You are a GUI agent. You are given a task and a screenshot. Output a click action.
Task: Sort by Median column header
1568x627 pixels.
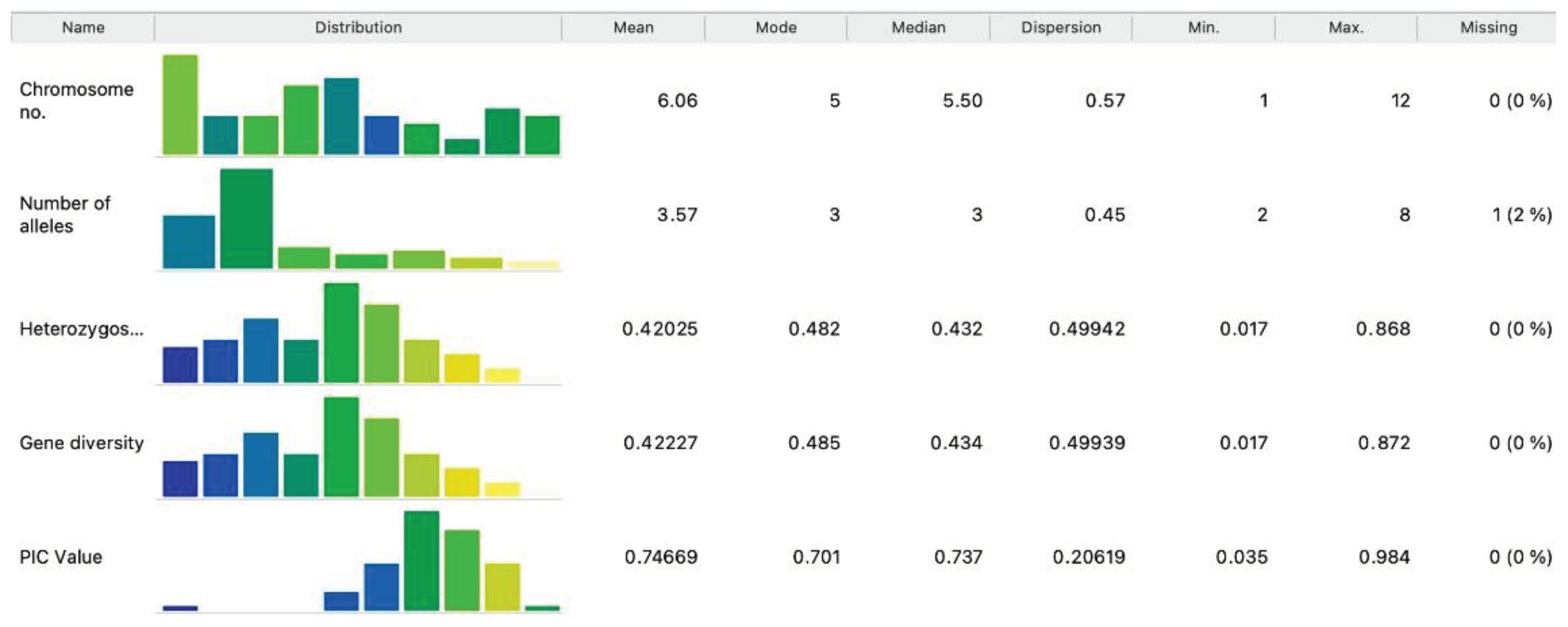(918, 27)
